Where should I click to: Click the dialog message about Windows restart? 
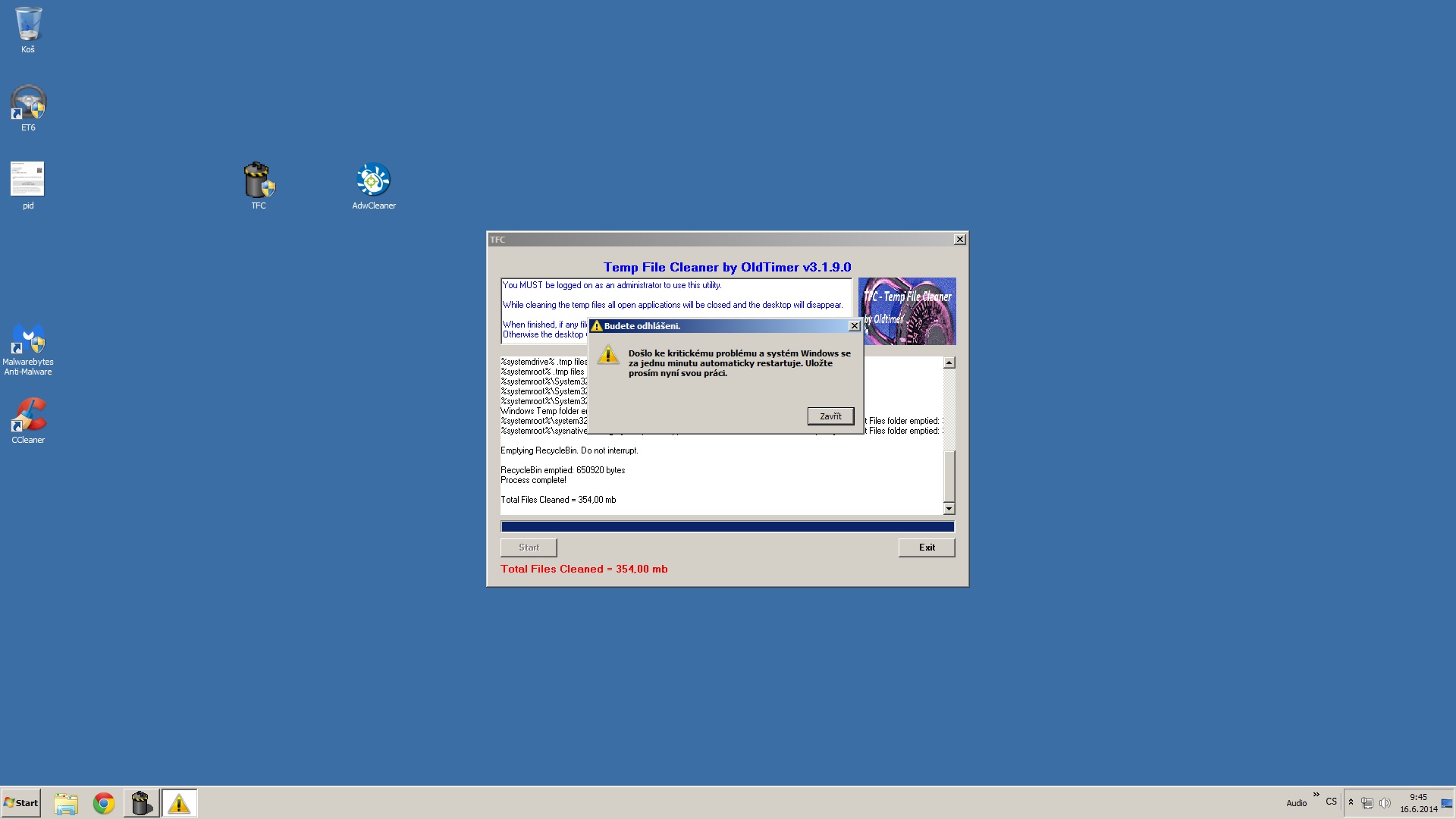point(739,363)
